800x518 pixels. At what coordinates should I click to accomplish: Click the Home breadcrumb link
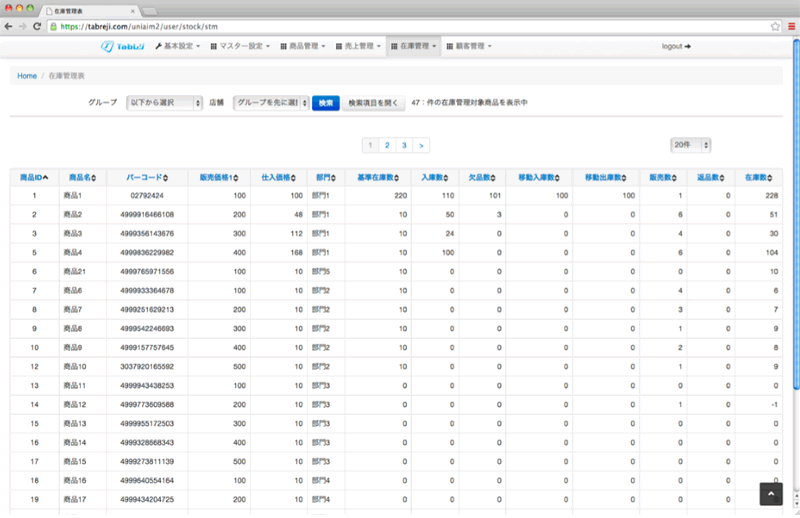[27, 76]
